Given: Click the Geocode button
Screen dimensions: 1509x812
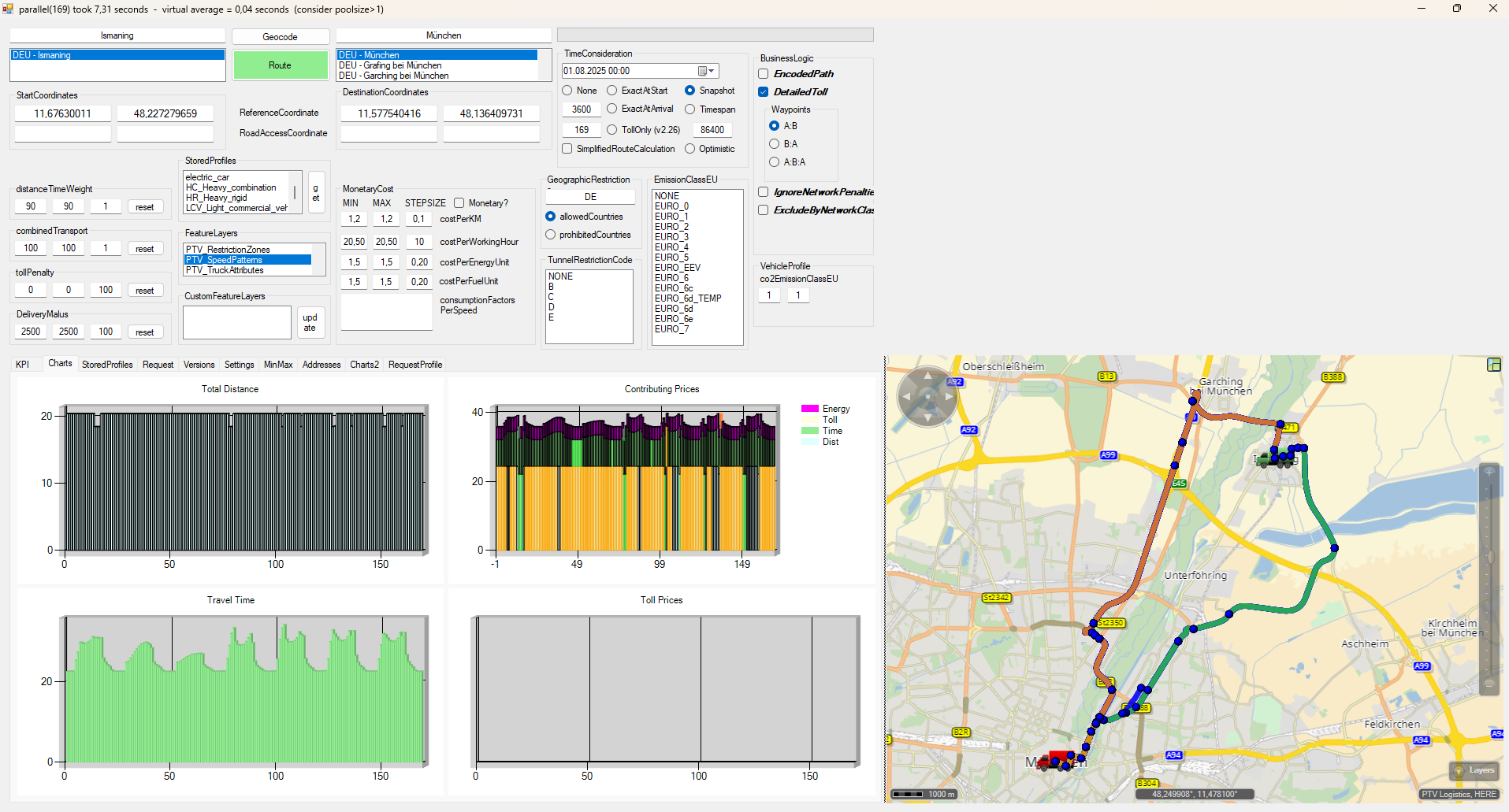Looking at the screenshot, I should [280, 37].
